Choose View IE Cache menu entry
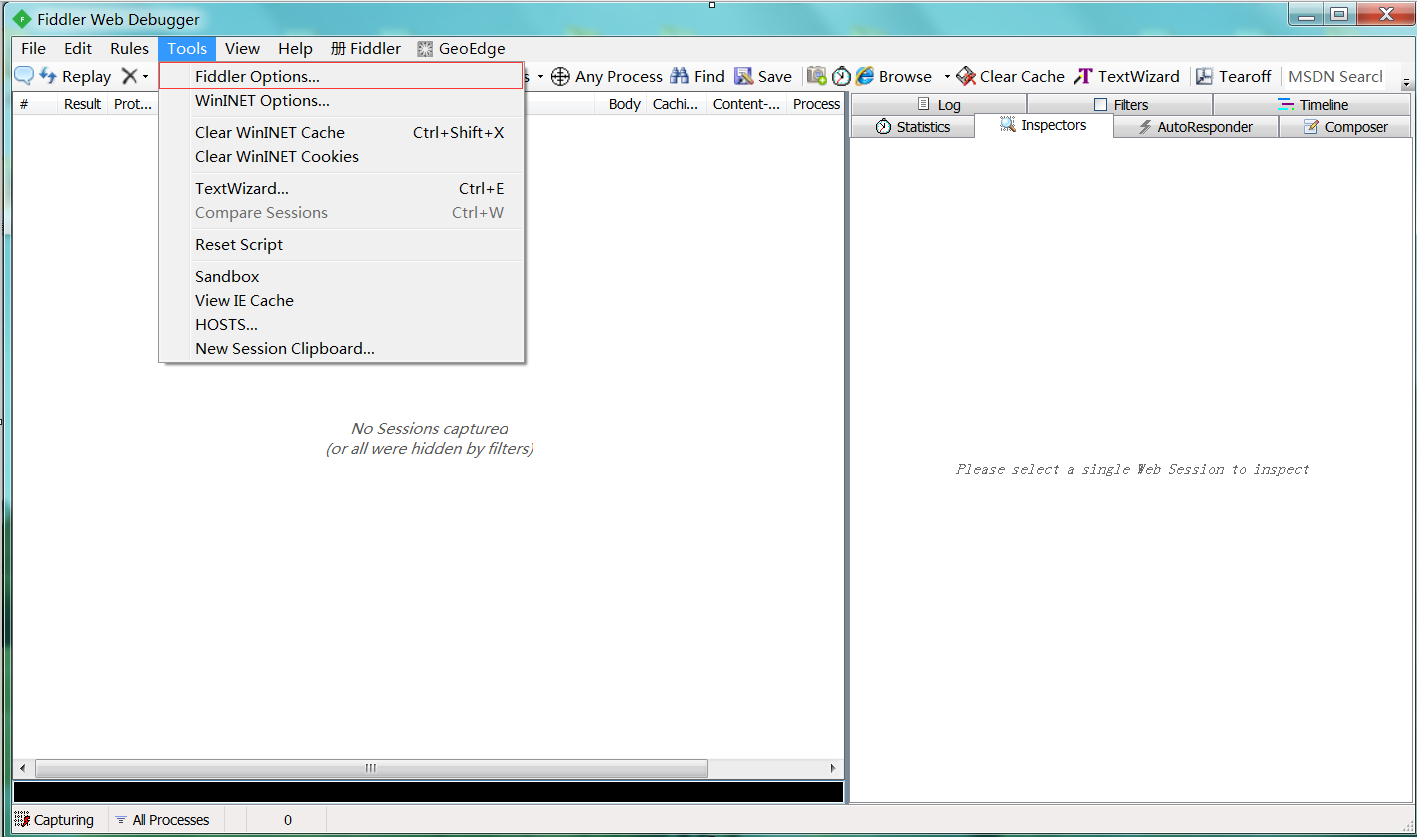 (342, 300)
